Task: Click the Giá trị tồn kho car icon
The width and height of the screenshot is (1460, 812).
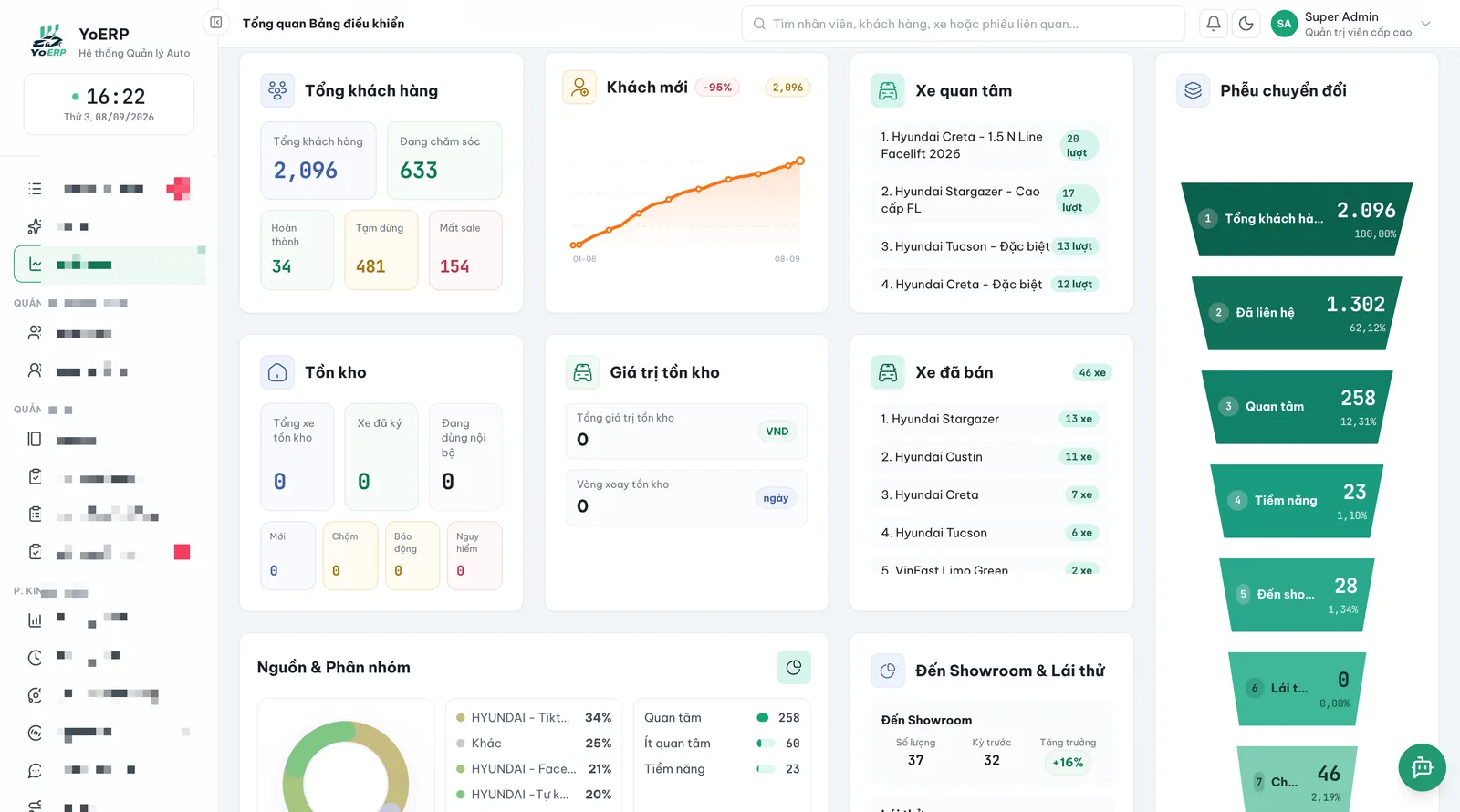Action: coord(583,372)
